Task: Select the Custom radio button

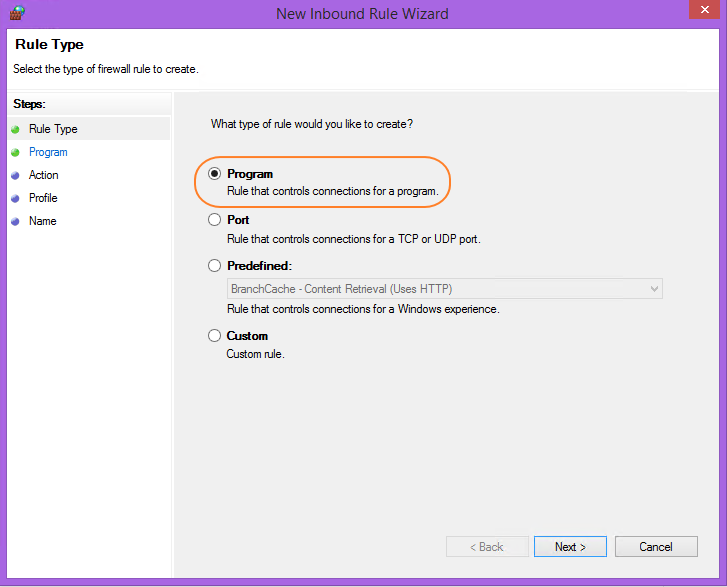Action: 214,336
